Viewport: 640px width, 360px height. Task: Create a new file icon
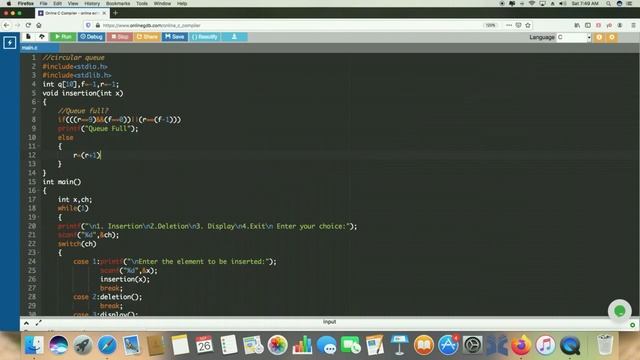[x=28, y=37]
